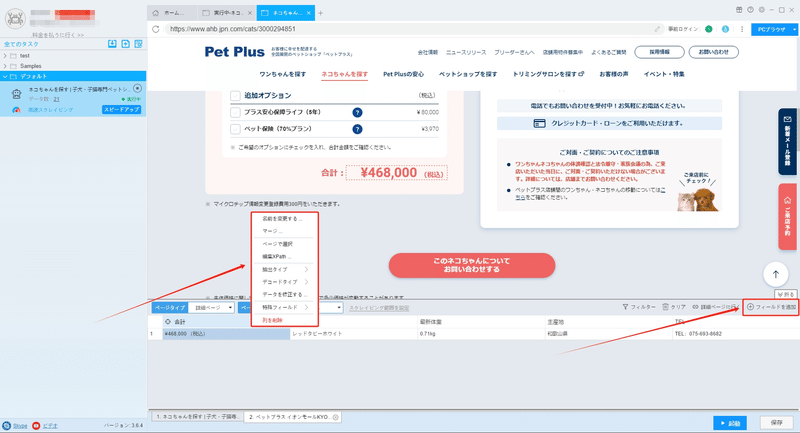
Task: Click the フィルター button
Action: [639, 307]
